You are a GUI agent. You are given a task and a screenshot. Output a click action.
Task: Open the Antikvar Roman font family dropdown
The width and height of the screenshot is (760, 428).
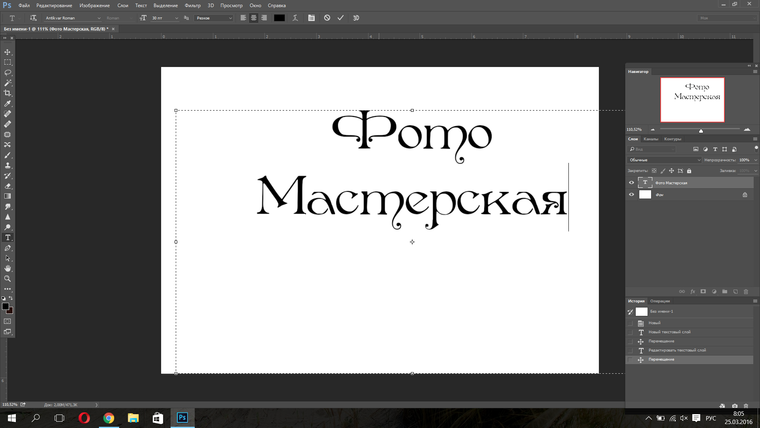pyautogui.click(x=70, y=18)
